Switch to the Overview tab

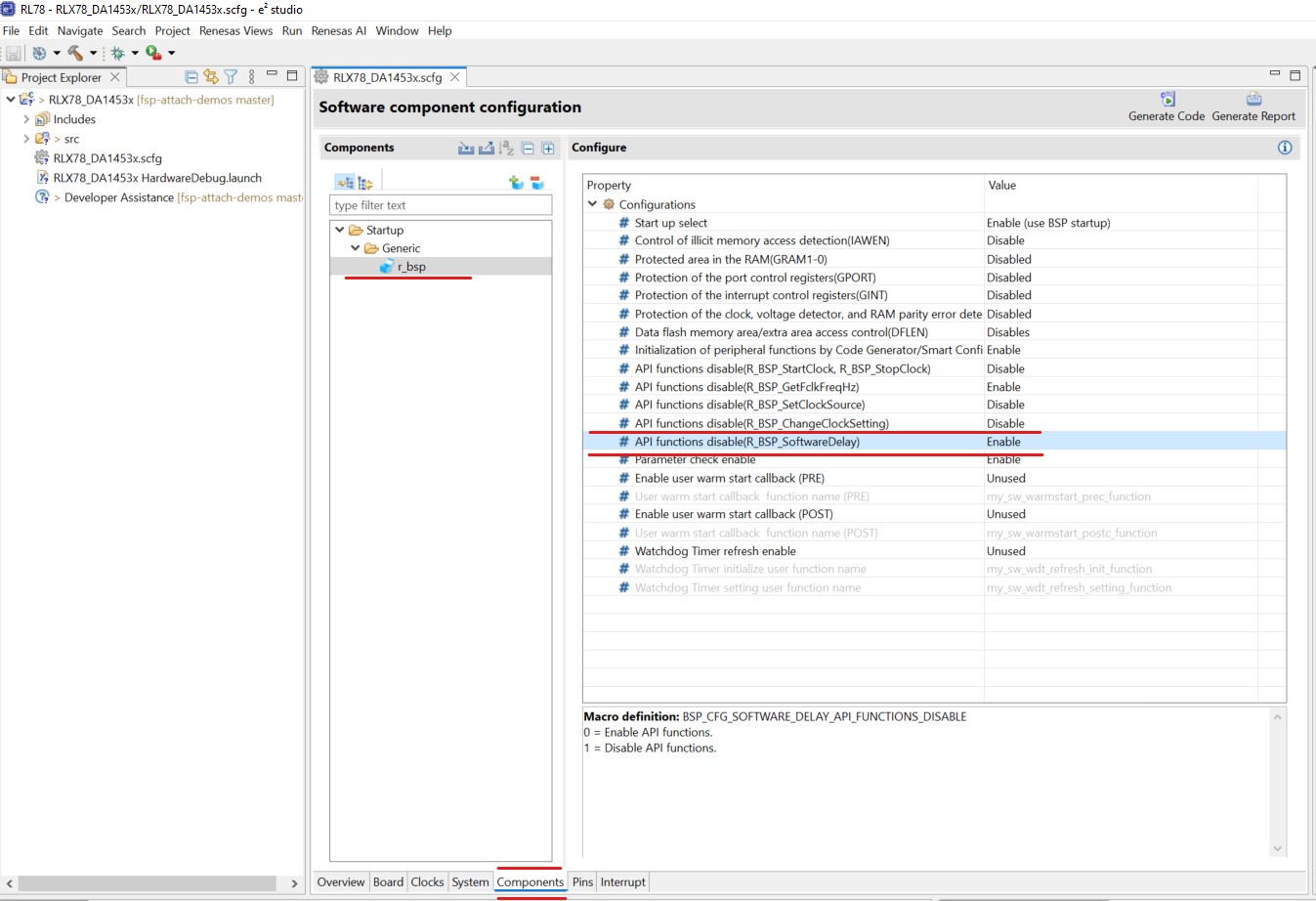click(x=341, y=882)
